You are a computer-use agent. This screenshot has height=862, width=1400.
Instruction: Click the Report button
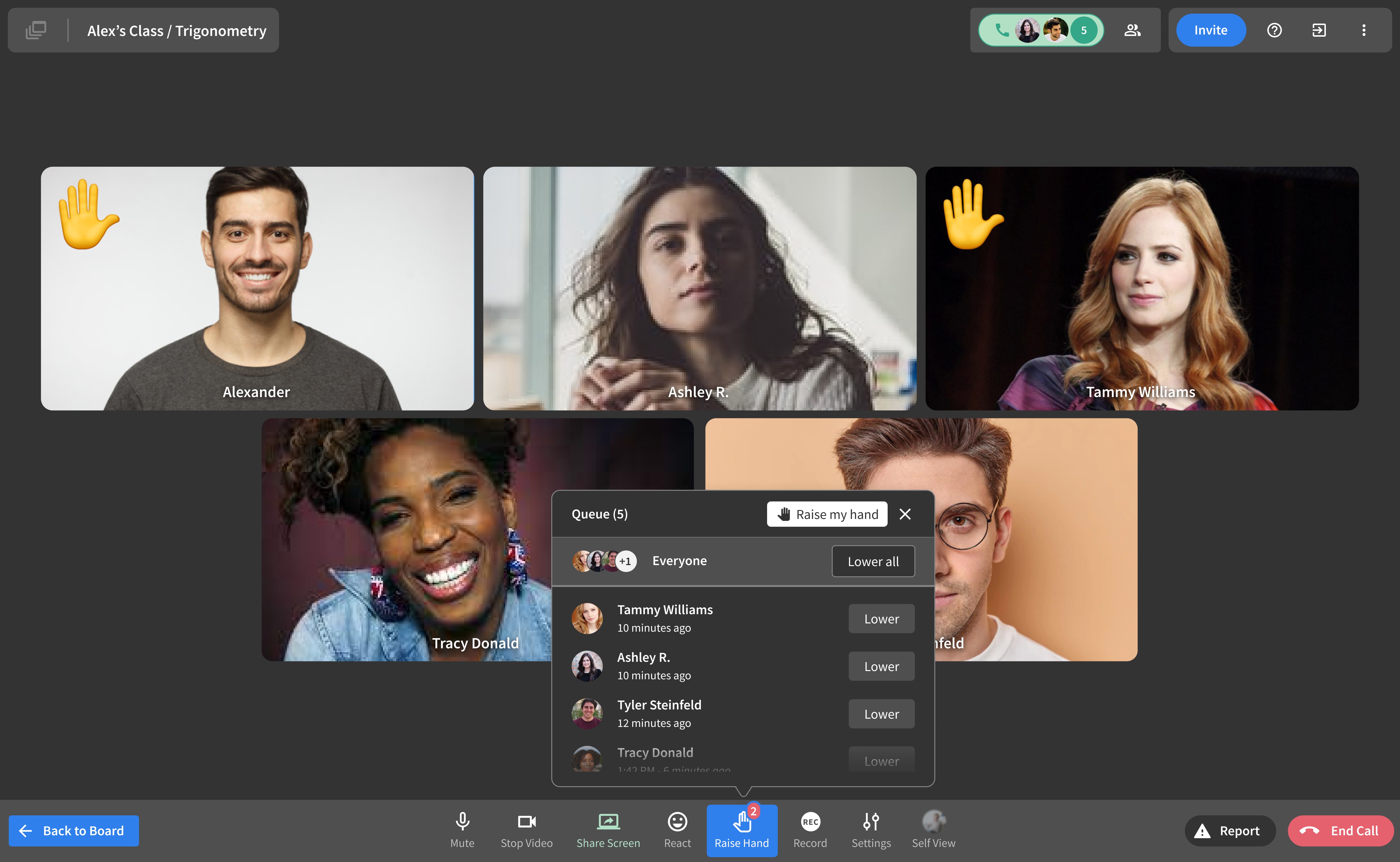pyautogui.click(x=1230, y=831)
